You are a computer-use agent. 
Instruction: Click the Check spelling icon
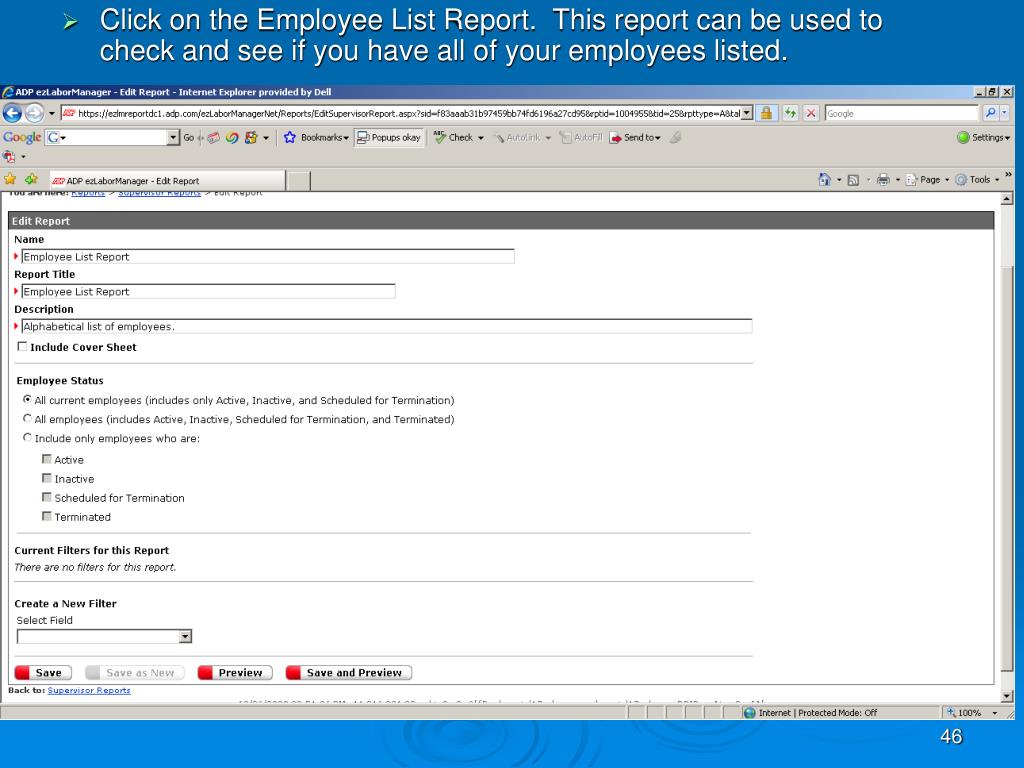[440, 137]
